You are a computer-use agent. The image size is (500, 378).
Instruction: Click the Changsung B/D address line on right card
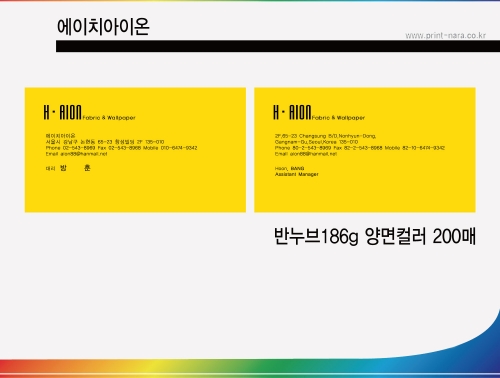pos(325,136)
